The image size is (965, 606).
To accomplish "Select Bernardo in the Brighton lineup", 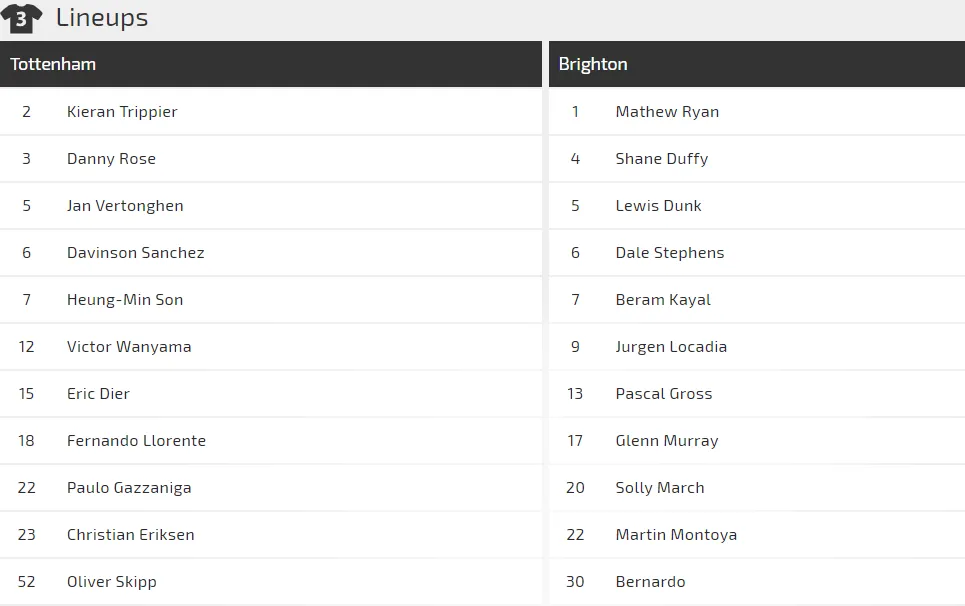I will click(651, 582).
